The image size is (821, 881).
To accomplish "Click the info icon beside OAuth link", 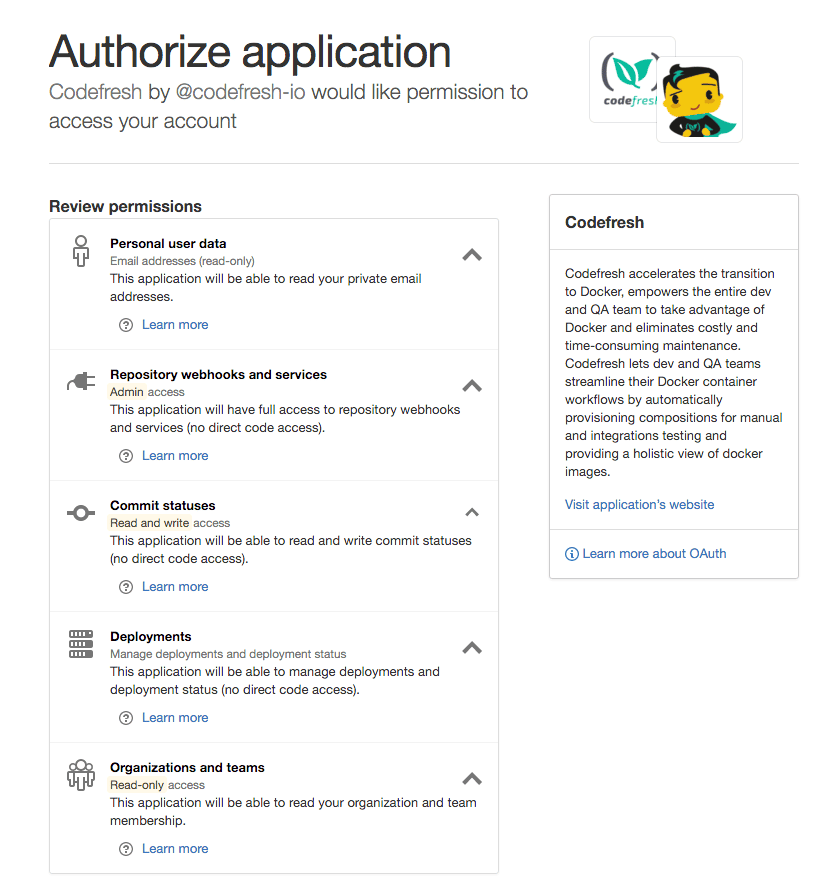I will pos(572,554).
